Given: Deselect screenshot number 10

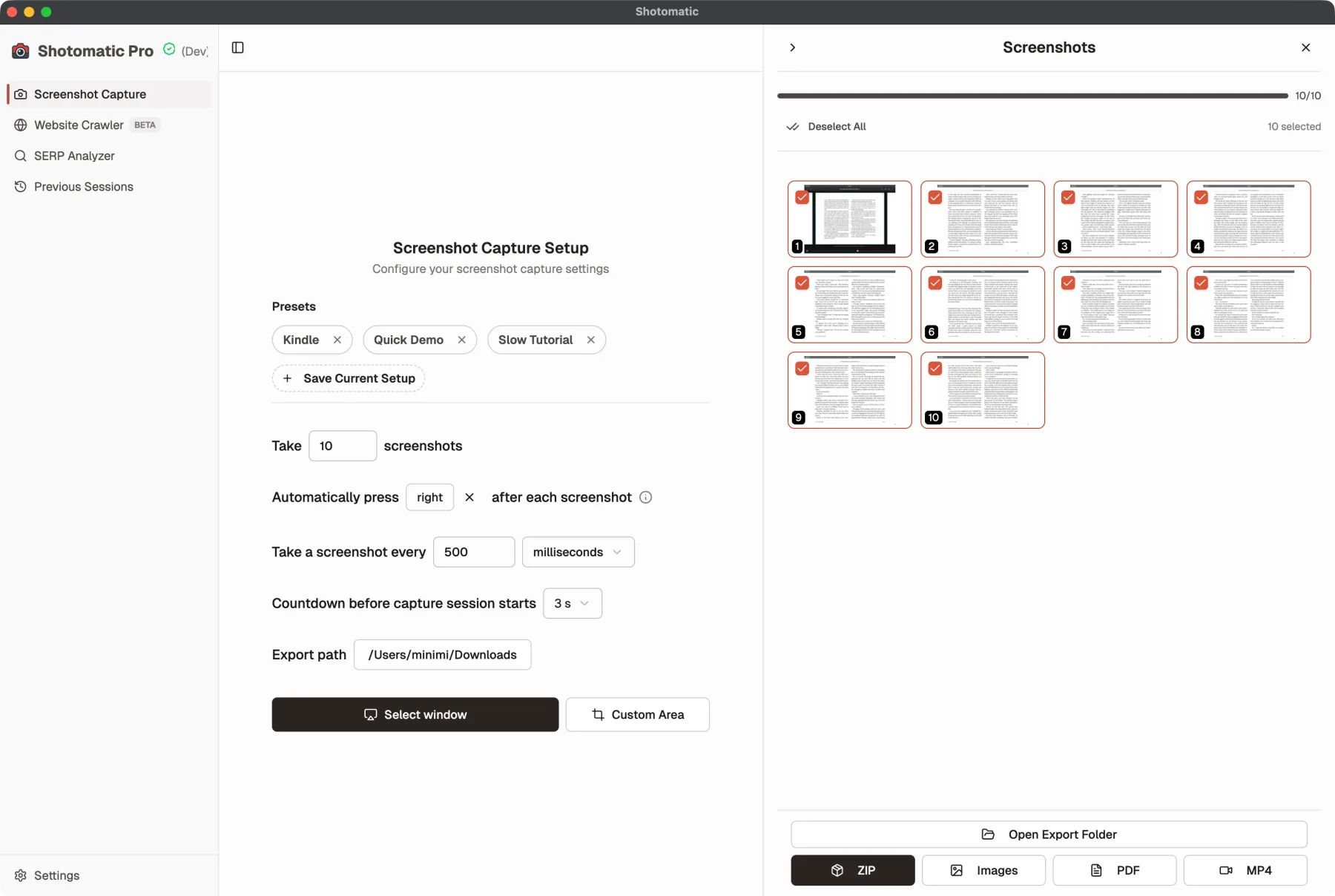Looking at the screenshot, I should point(934,369).
